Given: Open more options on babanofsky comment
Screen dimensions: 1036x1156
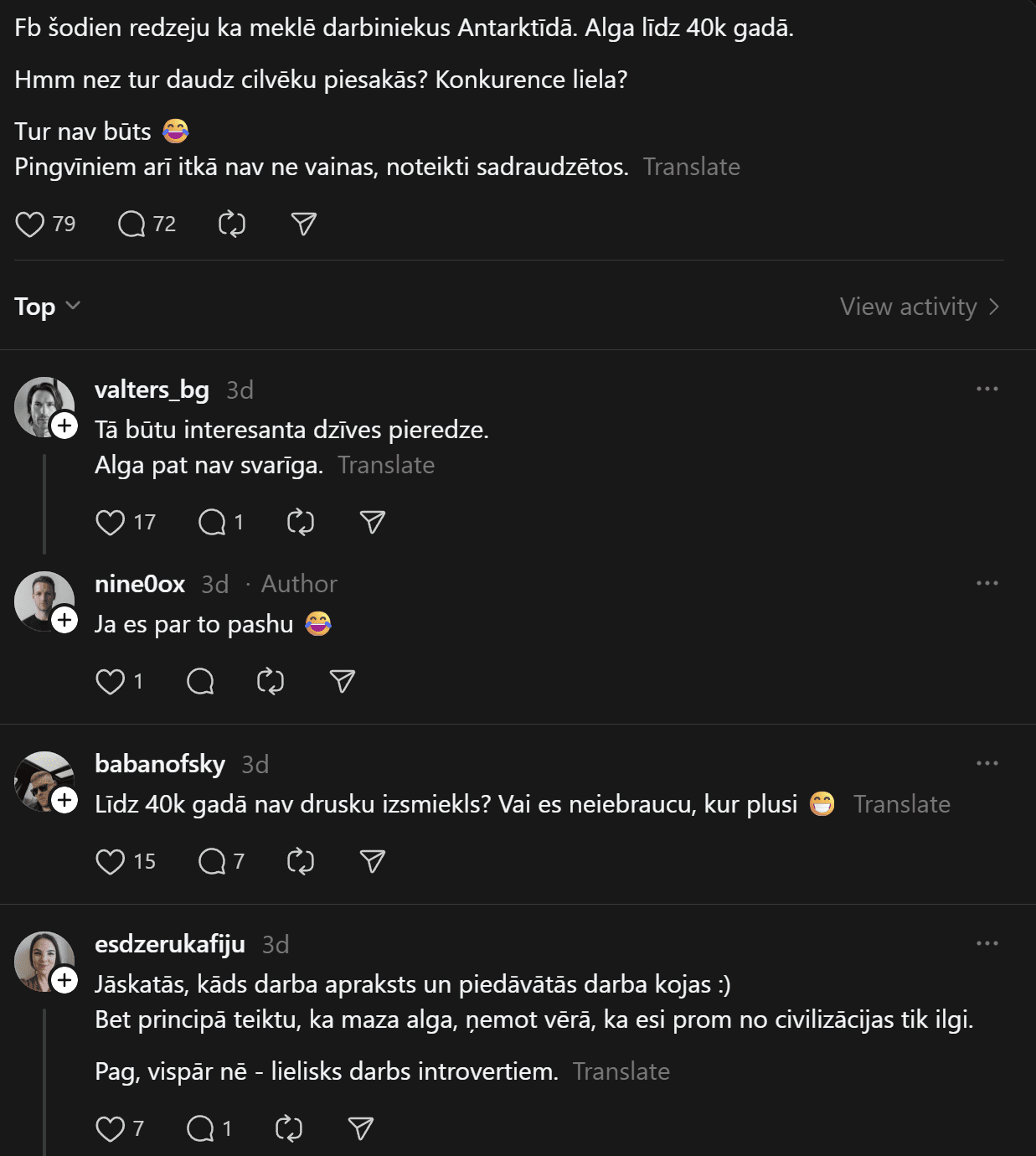Looking at the screenshot, I should point(987,763).
